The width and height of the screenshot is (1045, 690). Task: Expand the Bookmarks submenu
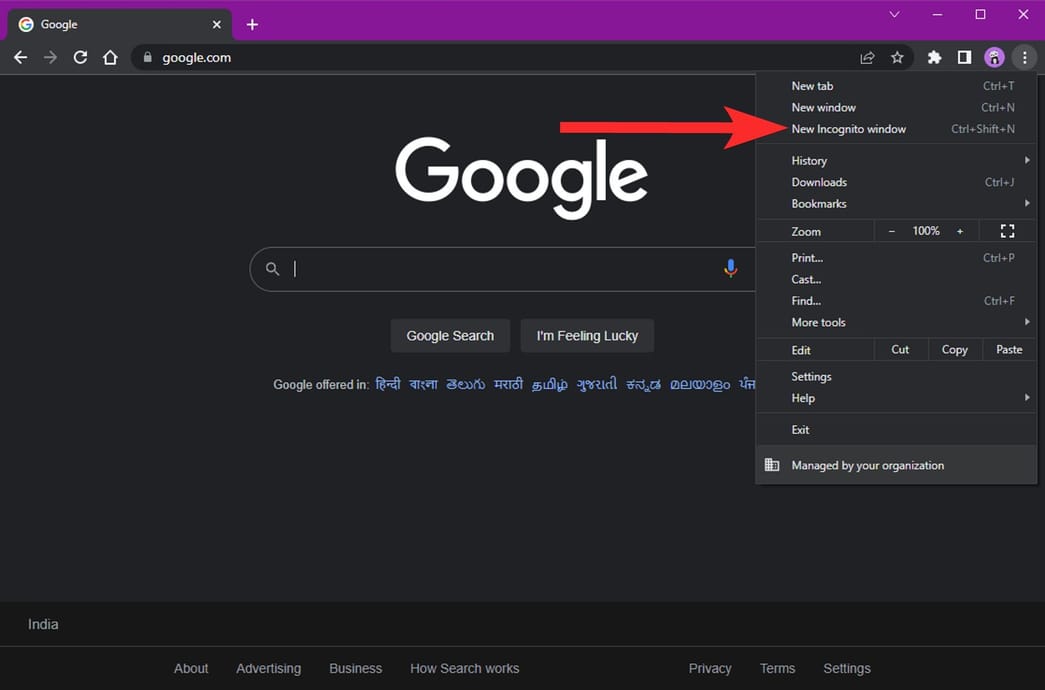pos(818,203)
